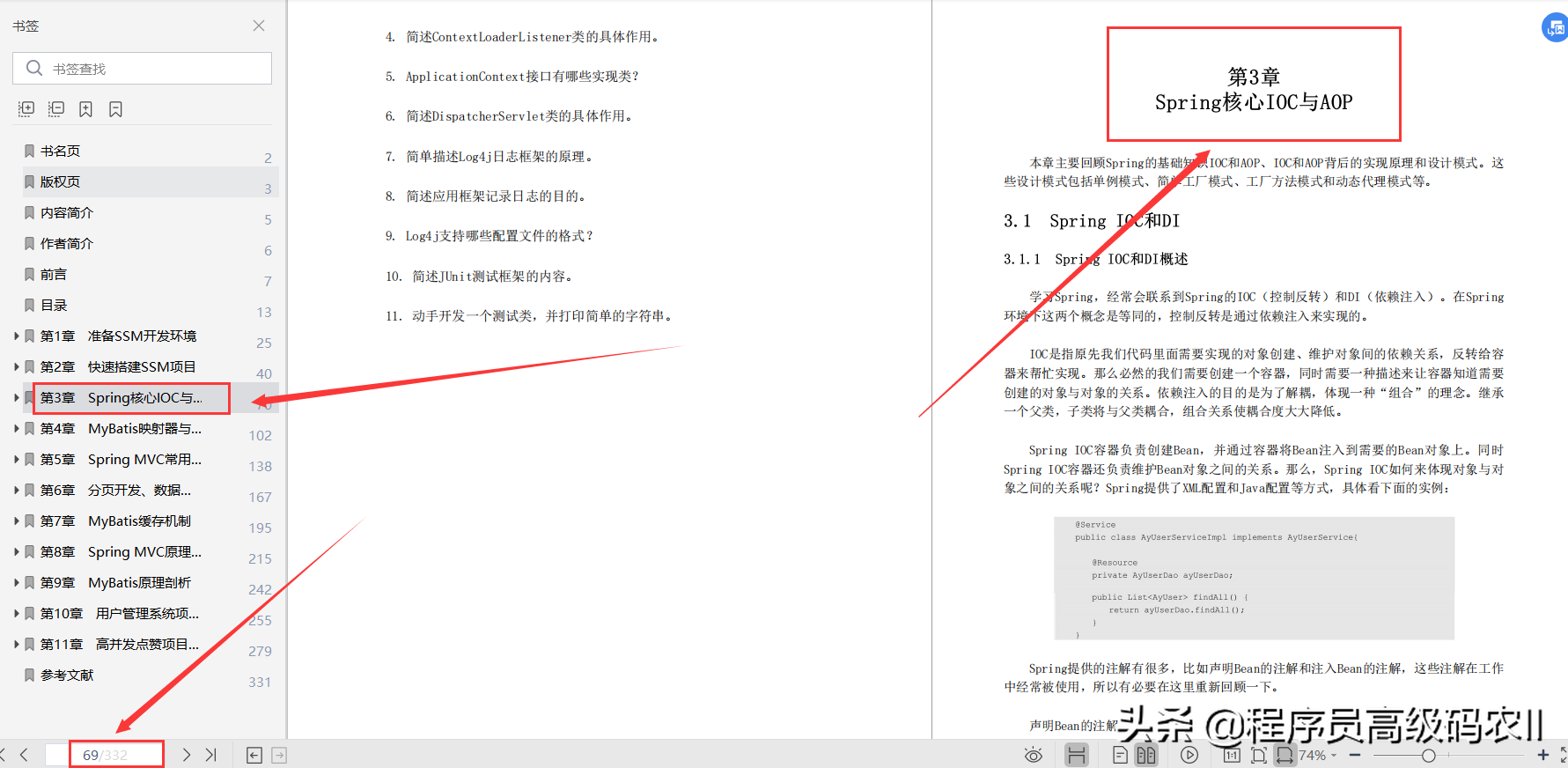Jump to 第1章 准备SSM开发环境
Screen dimensions: 1568x768
pos(118,336)
